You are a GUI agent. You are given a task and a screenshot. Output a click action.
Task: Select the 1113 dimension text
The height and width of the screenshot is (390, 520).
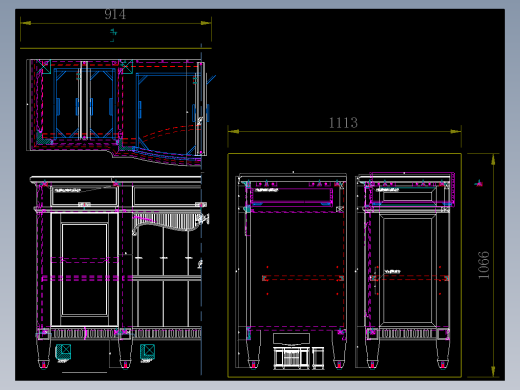[343, 123]
